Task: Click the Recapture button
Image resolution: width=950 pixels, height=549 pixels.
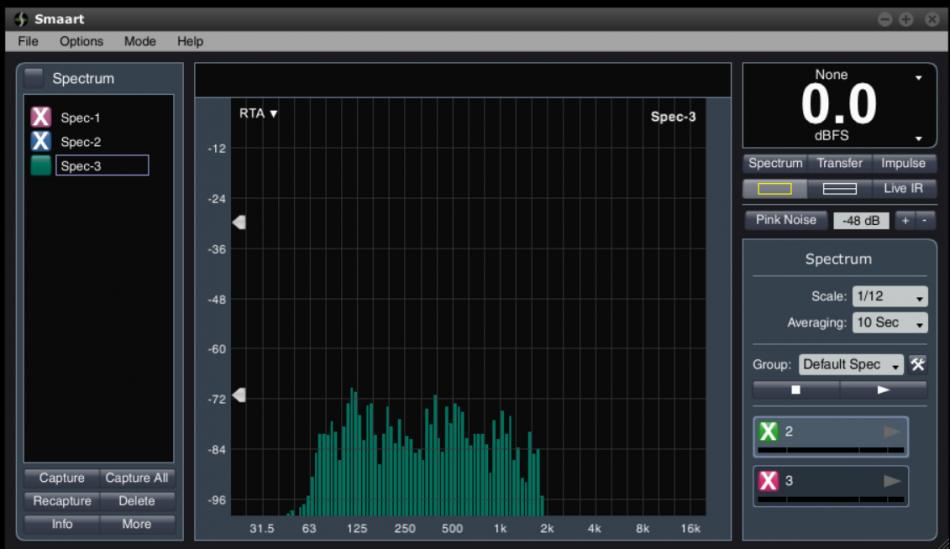Action: 62,501
